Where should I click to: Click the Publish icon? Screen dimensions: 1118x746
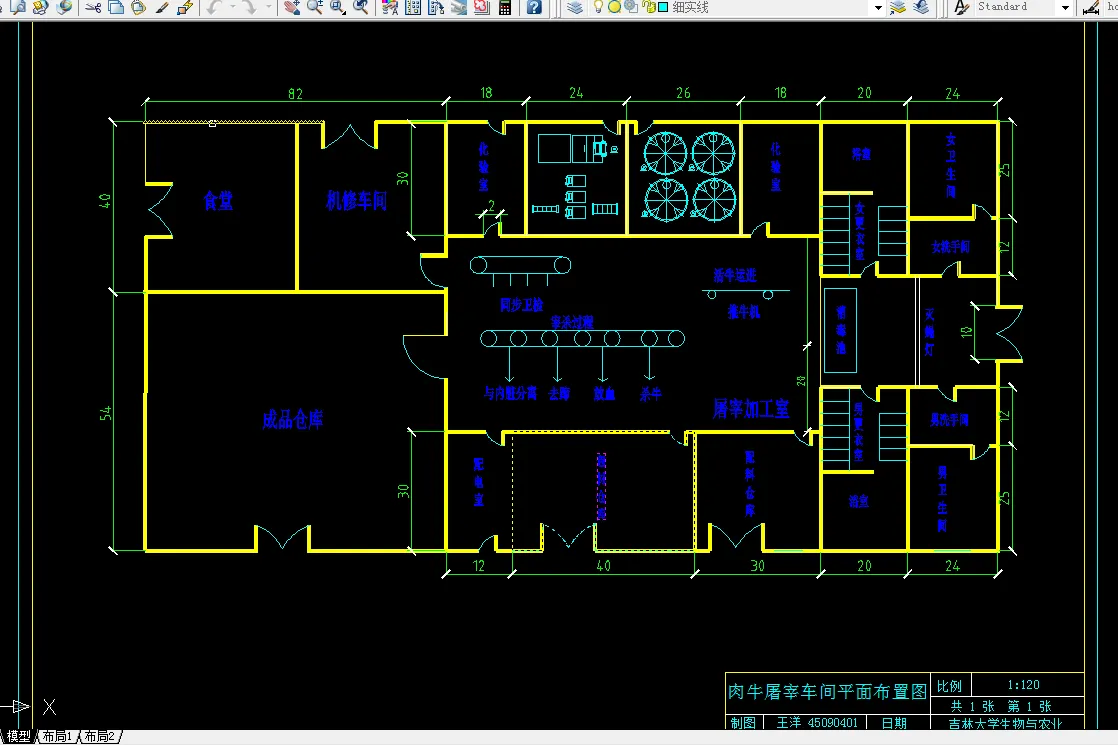[41, 7]
